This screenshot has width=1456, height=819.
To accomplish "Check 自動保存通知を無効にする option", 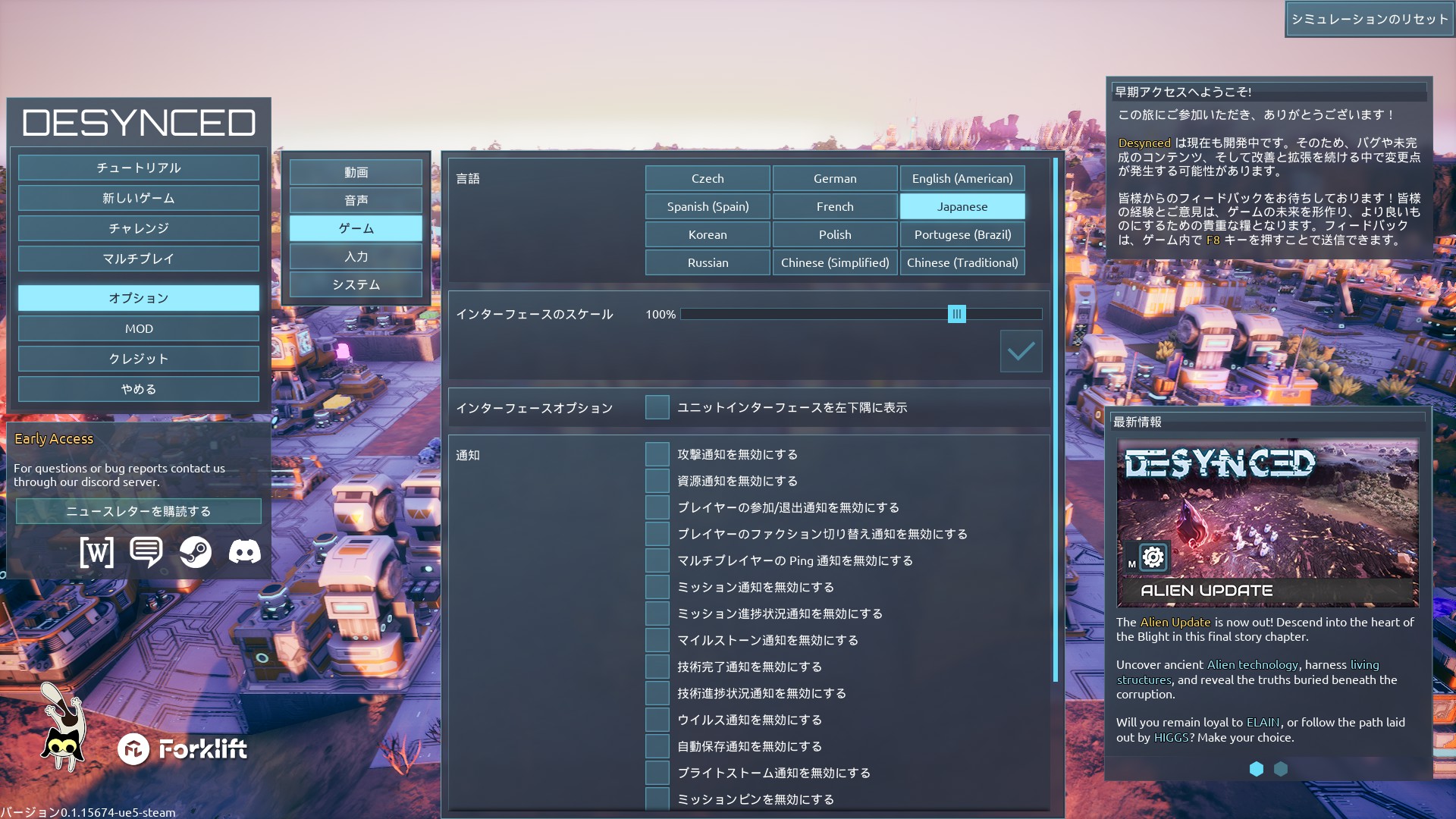I will [657, 746].
